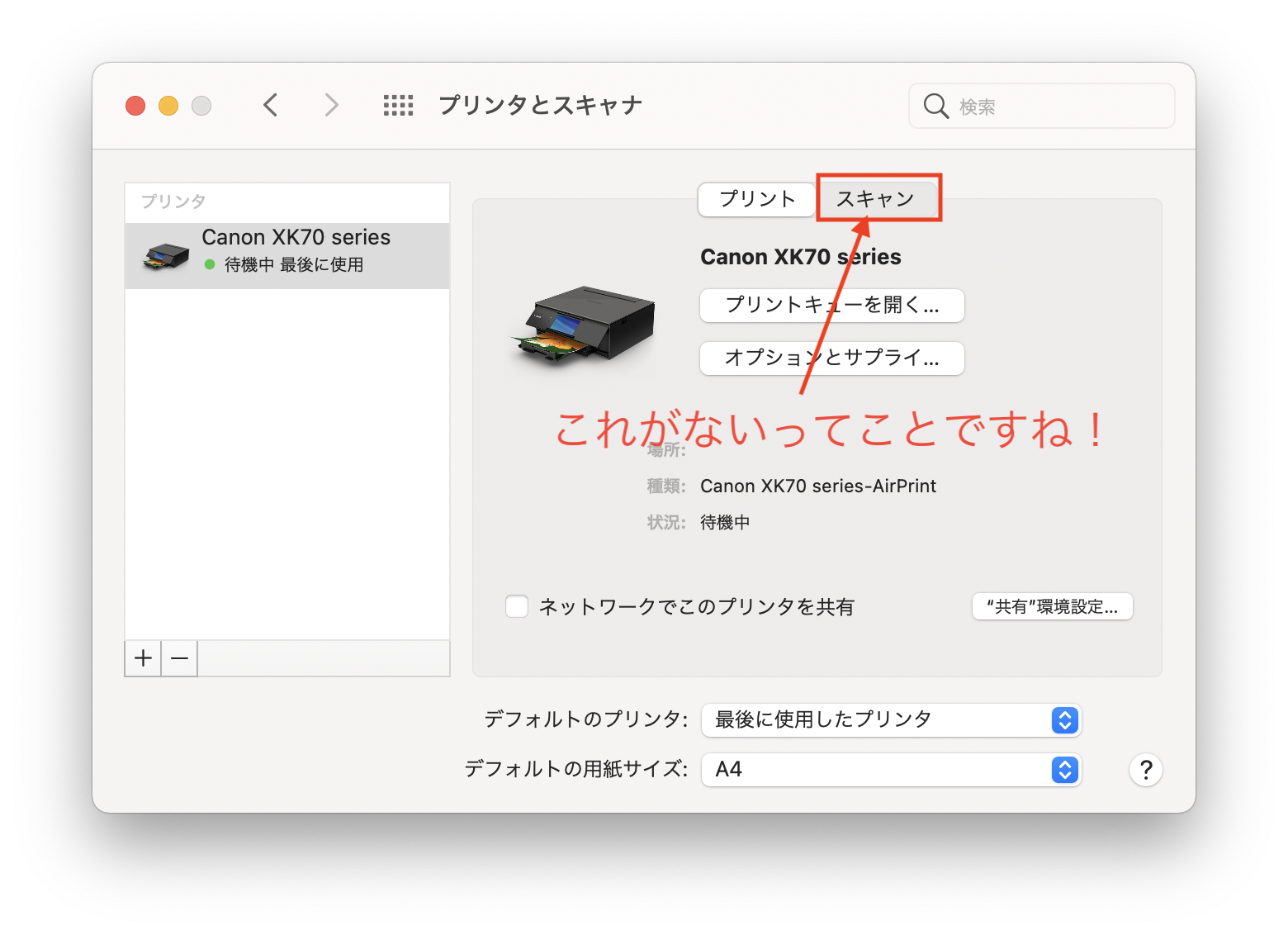Click the 状況 label
This screenshot has height=935, width=1288.
(x=666, y=522)
